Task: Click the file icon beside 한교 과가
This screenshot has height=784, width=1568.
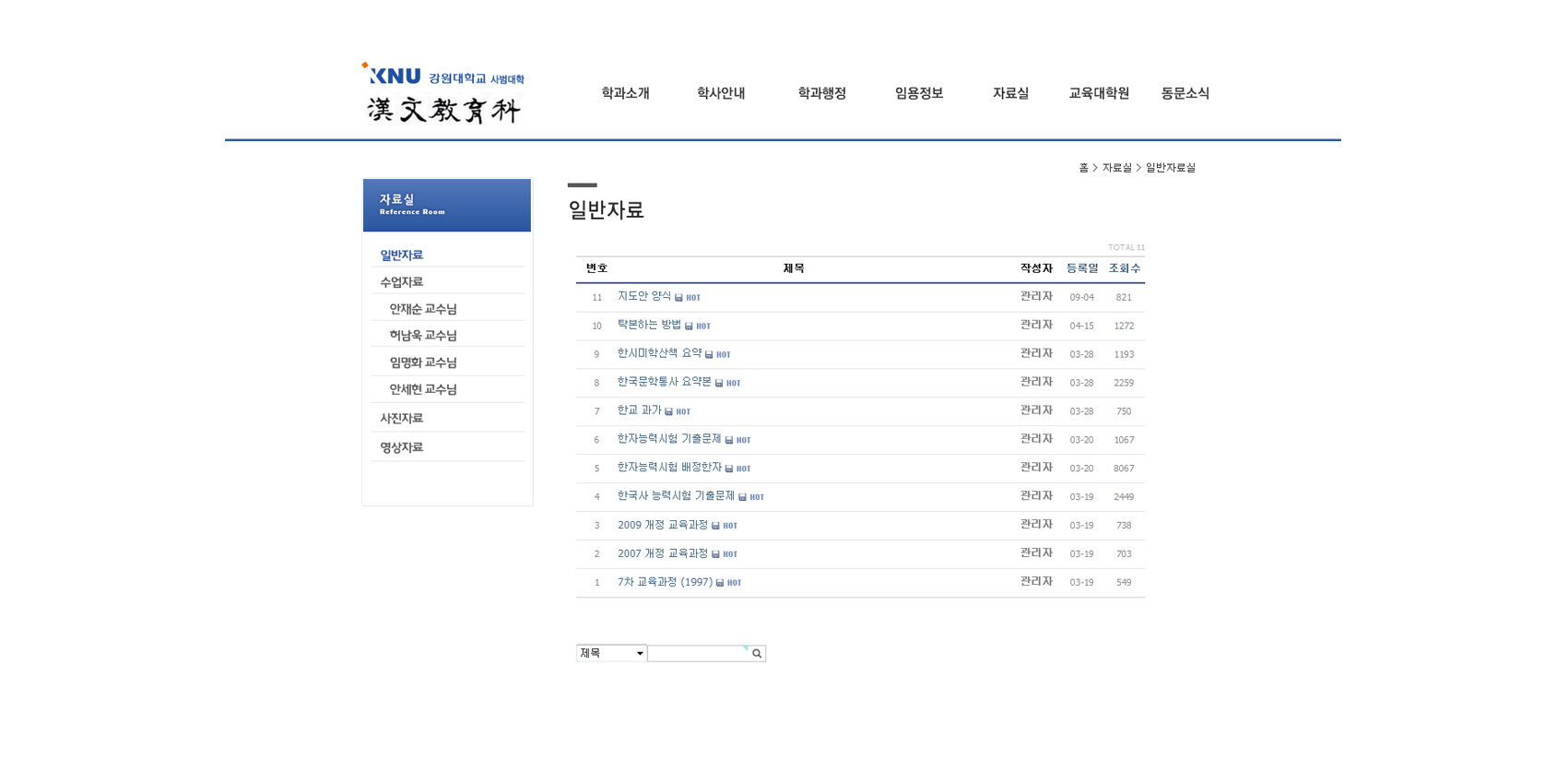Action: point(668,411)
